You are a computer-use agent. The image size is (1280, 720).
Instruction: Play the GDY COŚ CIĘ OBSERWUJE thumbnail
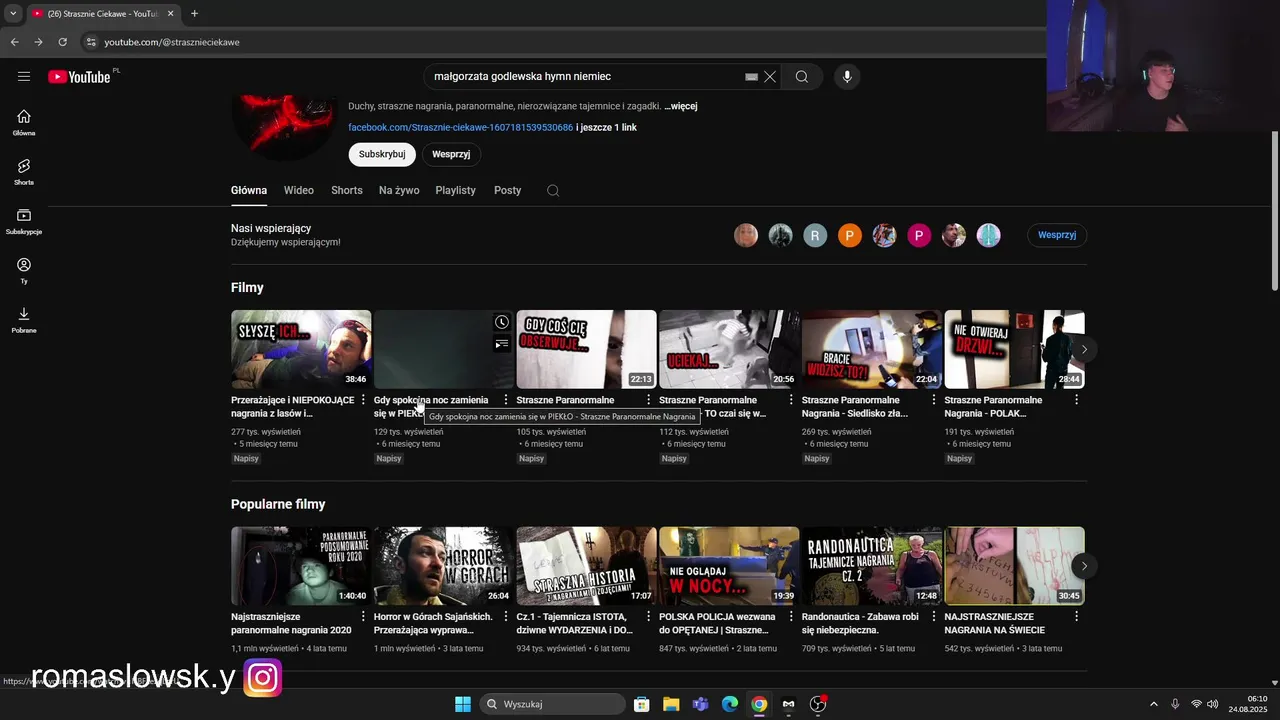(x=586, y=349)
